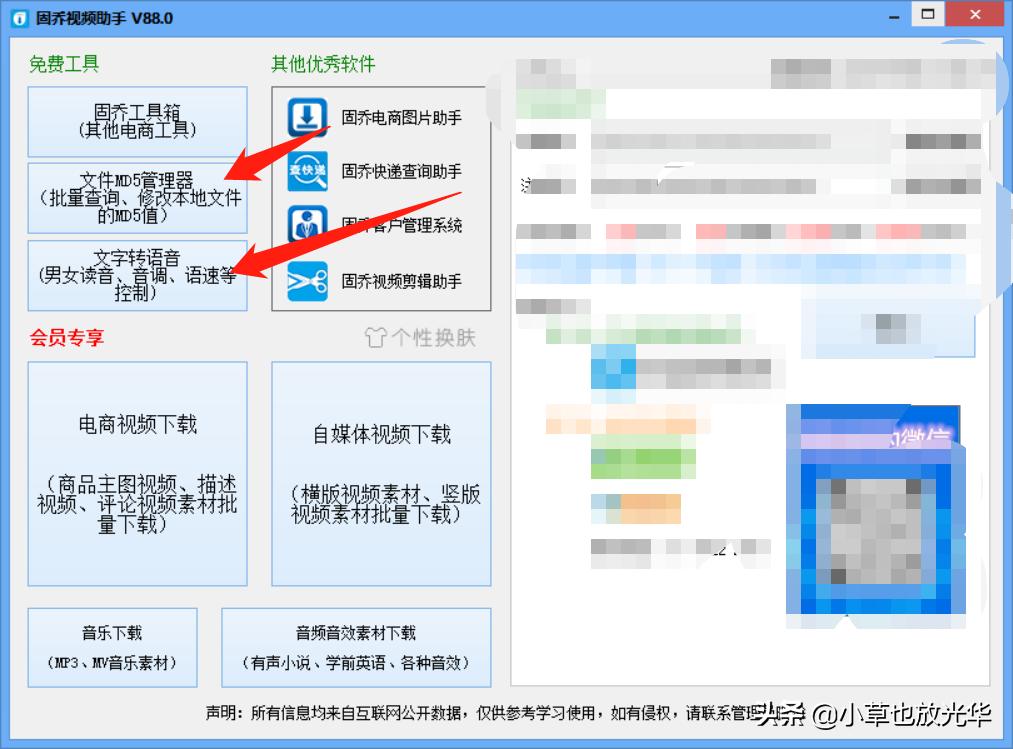Open 固乔工具箱 for other ecommerce tools

pos(137,121)
